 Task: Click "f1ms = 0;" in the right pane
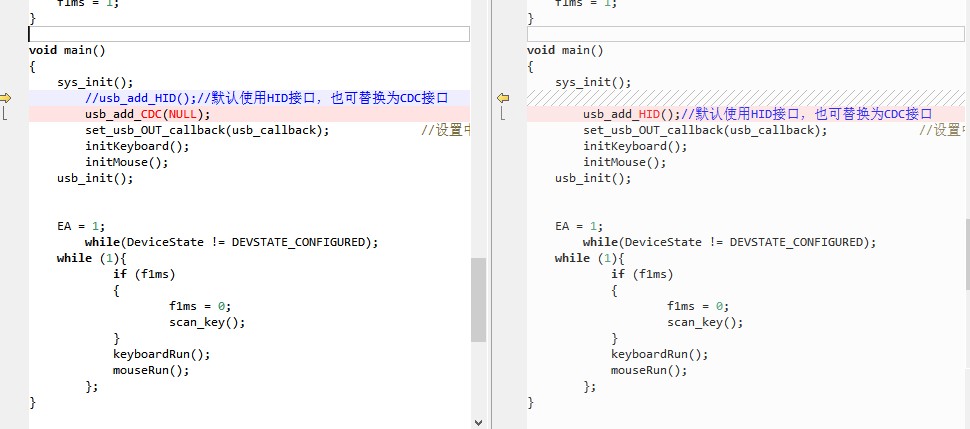[x=698, y=306]
